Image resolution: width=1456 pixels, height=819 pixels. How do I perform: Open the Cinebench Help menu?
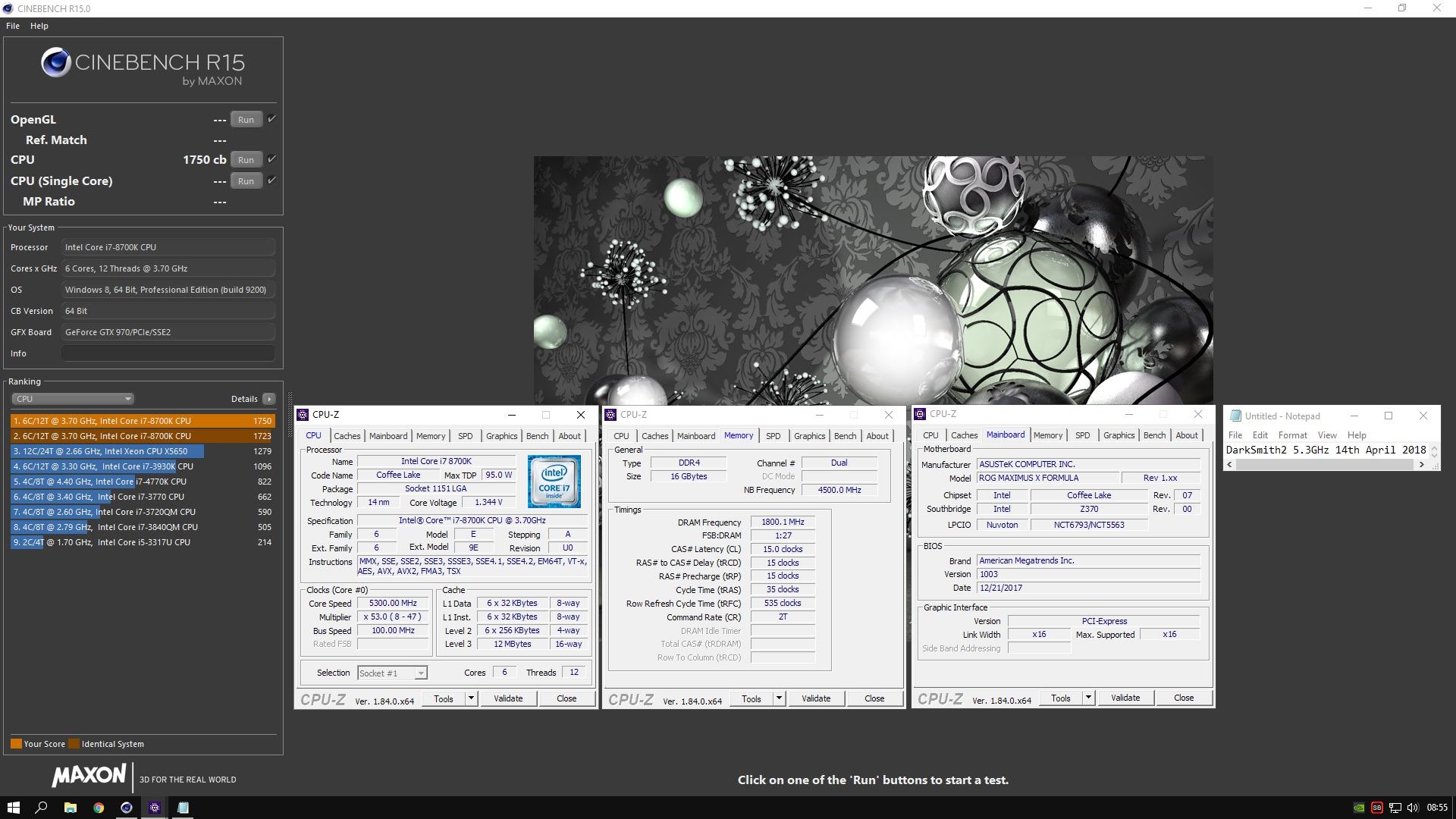pyautogui.click(x=39, y=26)
